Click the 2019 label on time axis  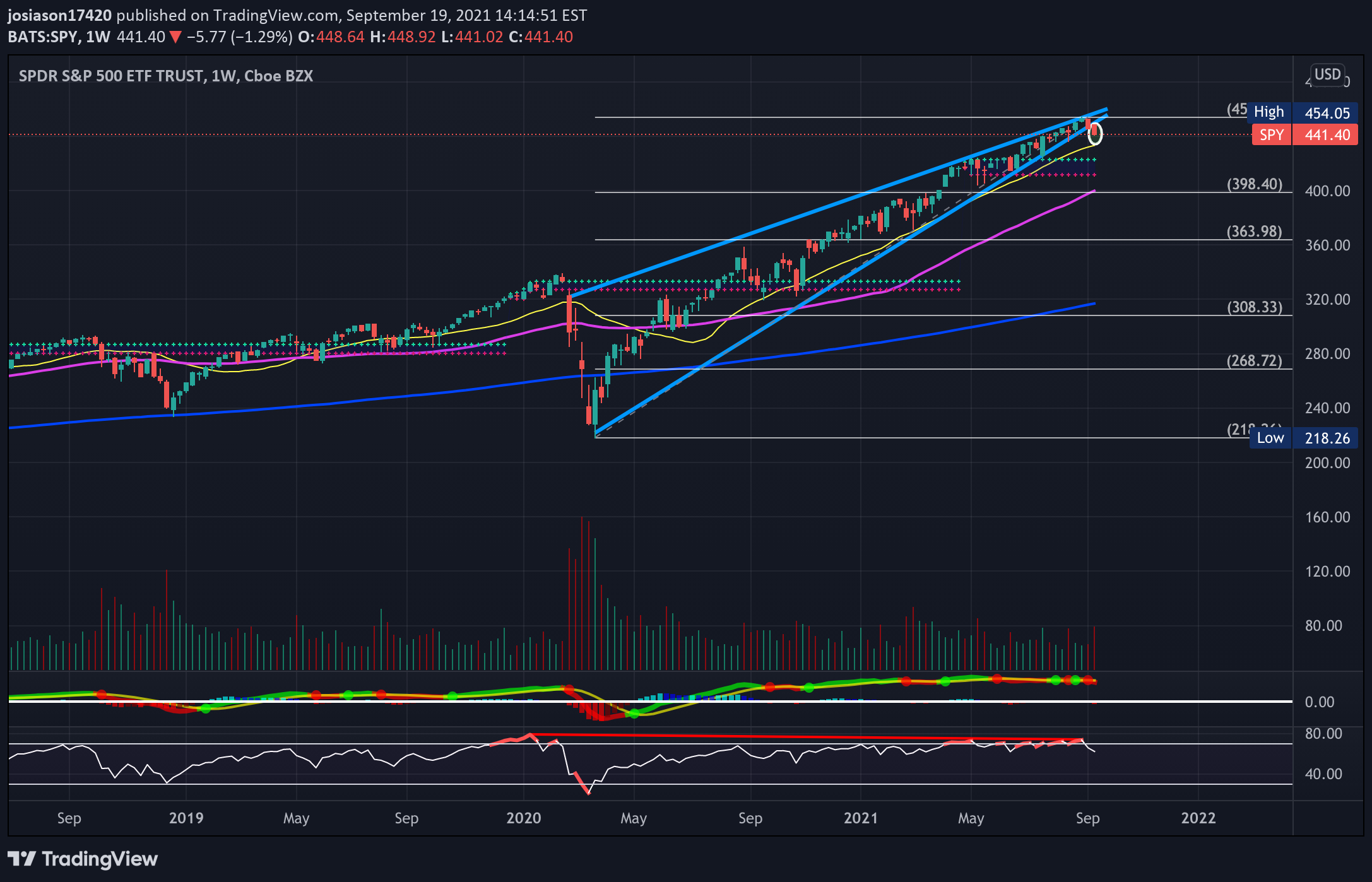(x=186, y=818)
